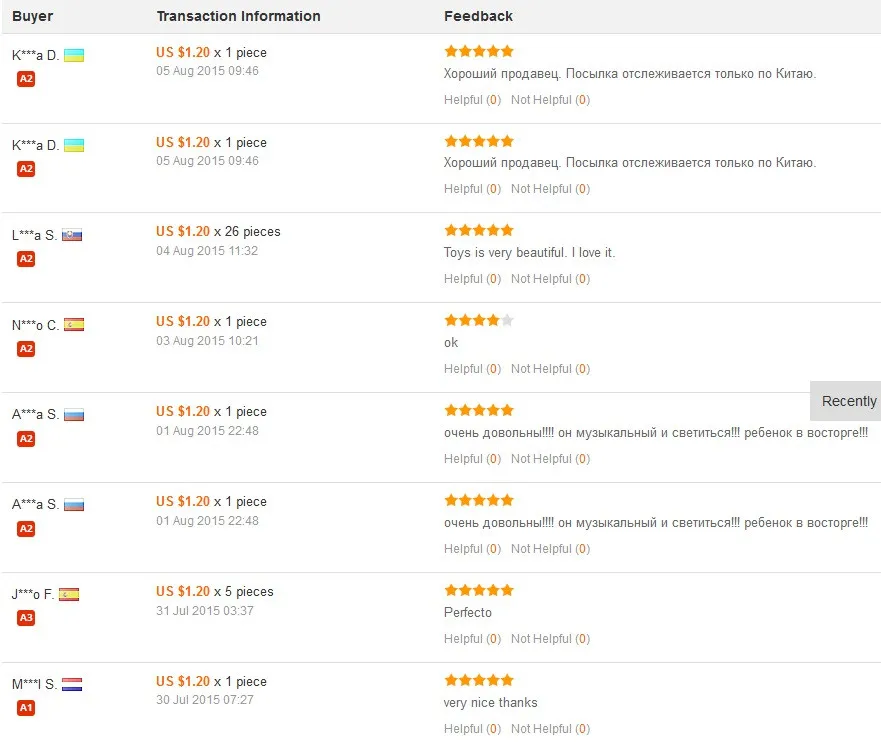Mark first Хороший продавец review as Helpful
Viewport: 881px width, 751px height.
pos(472,99)
